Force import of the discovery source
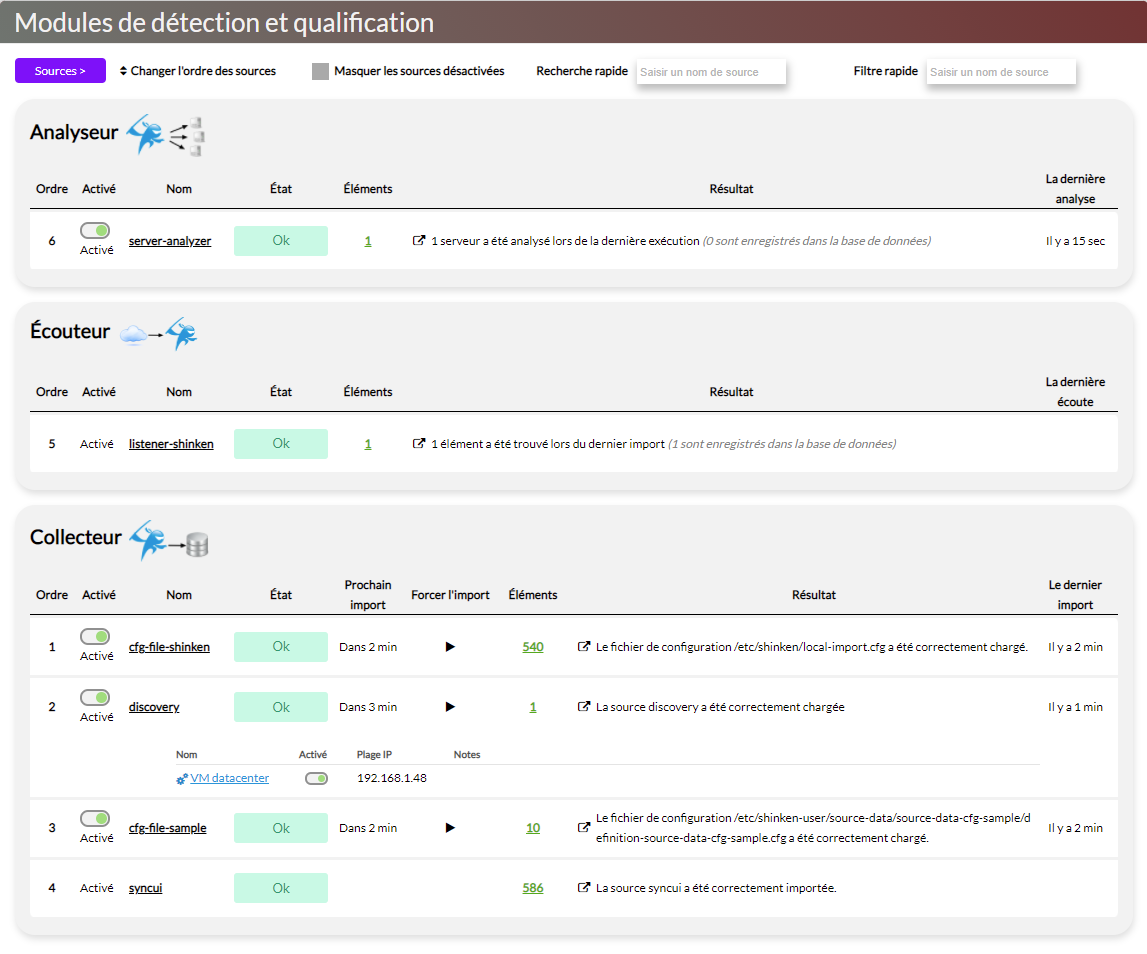Image resolution: width=1147 pixels, height=954 pixels. [450, 707]
